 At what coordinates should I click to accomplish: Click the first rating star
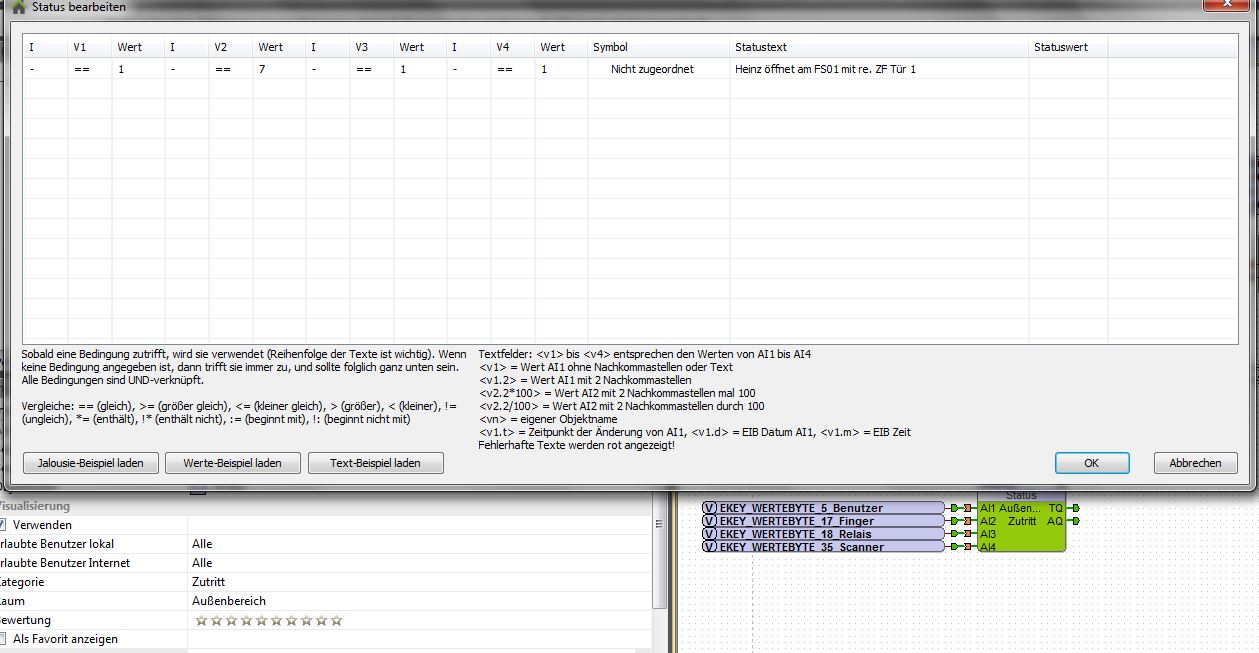click(201, 620)
